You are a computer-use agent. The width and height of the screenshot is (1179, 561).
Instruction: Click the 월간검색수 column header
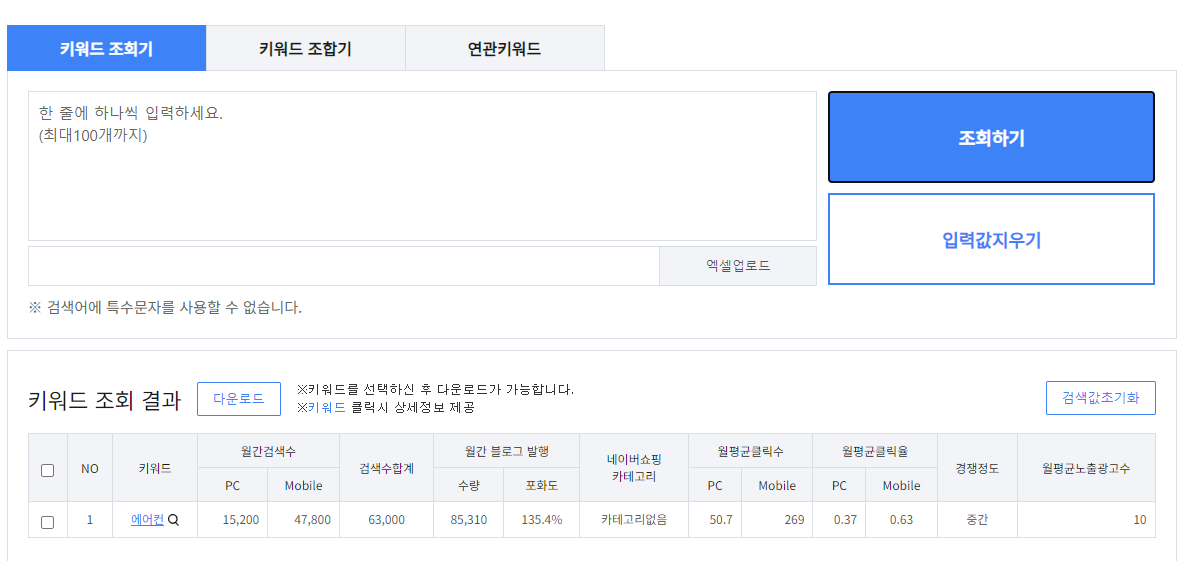[x=268, y=451]
